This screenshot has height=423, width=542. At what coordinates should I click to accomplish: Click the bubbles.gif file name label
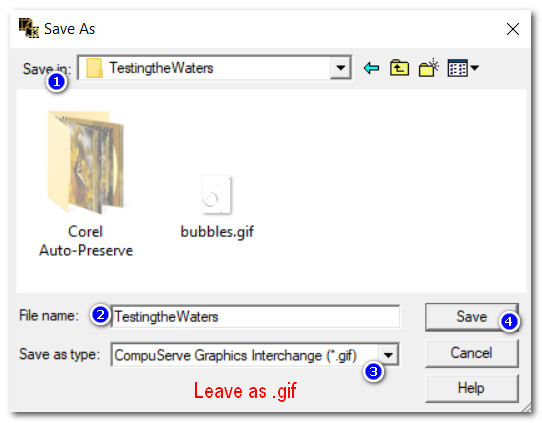click(x=217, y=232)
